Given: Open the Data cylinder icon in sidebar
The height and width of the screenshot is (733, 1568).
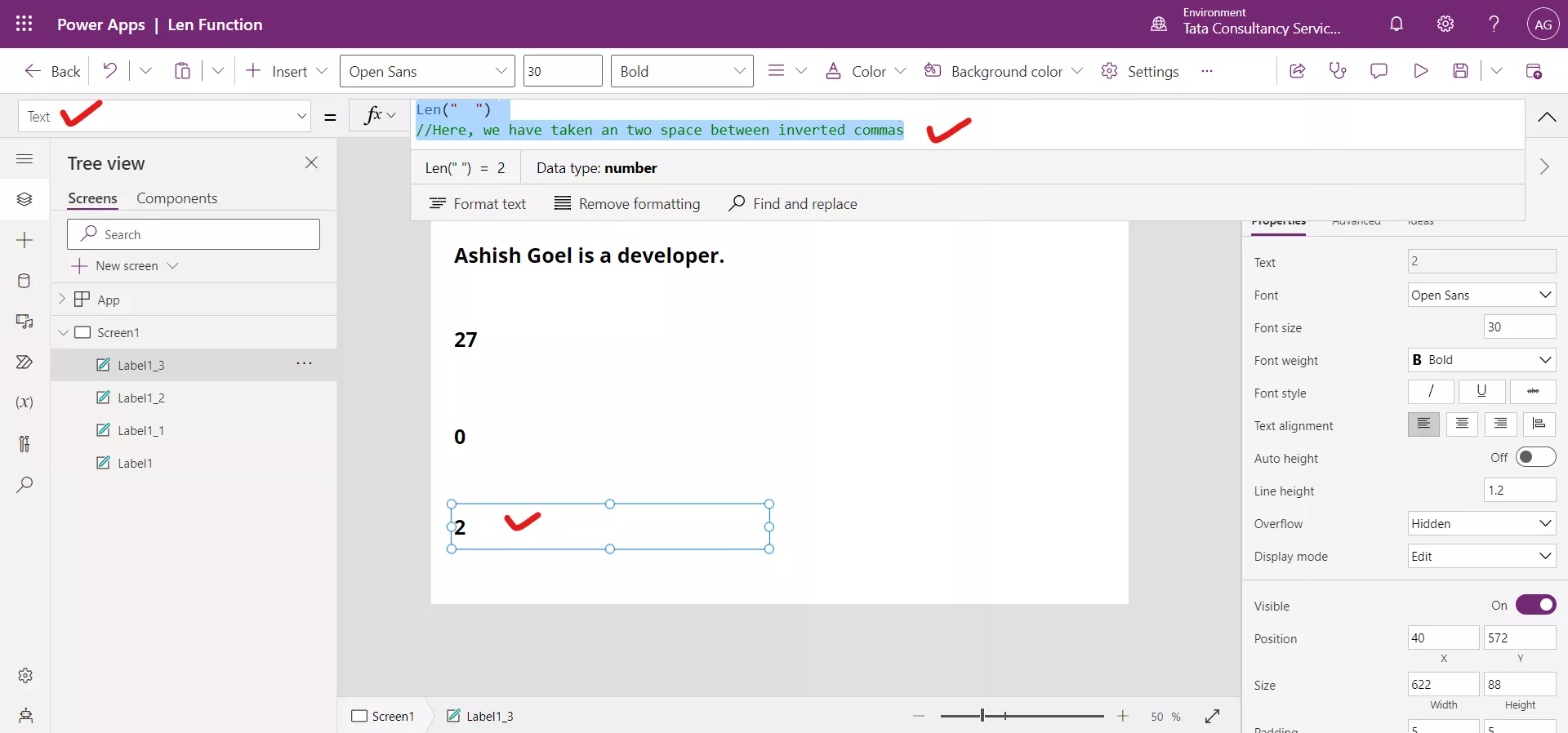Looking at the screenshot, I should coord(24,281).
